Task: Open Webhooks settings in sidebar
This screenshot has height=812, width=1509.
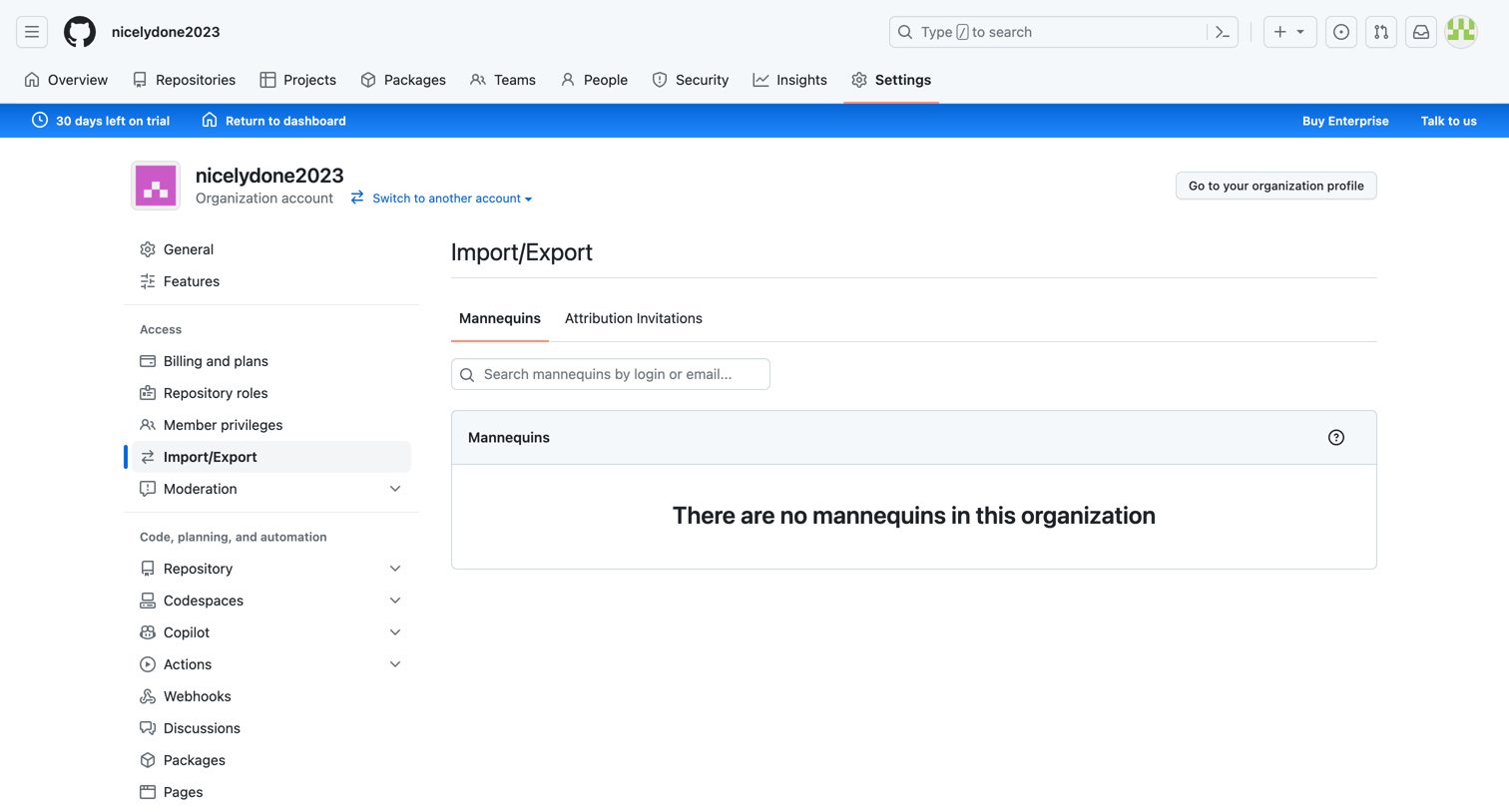Action: (271, 696)
